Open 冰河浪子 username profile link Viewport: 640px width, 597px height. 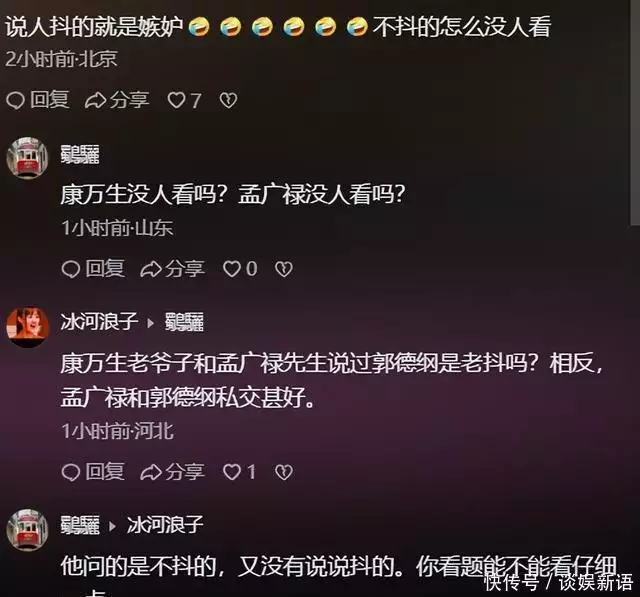[99, 322]
